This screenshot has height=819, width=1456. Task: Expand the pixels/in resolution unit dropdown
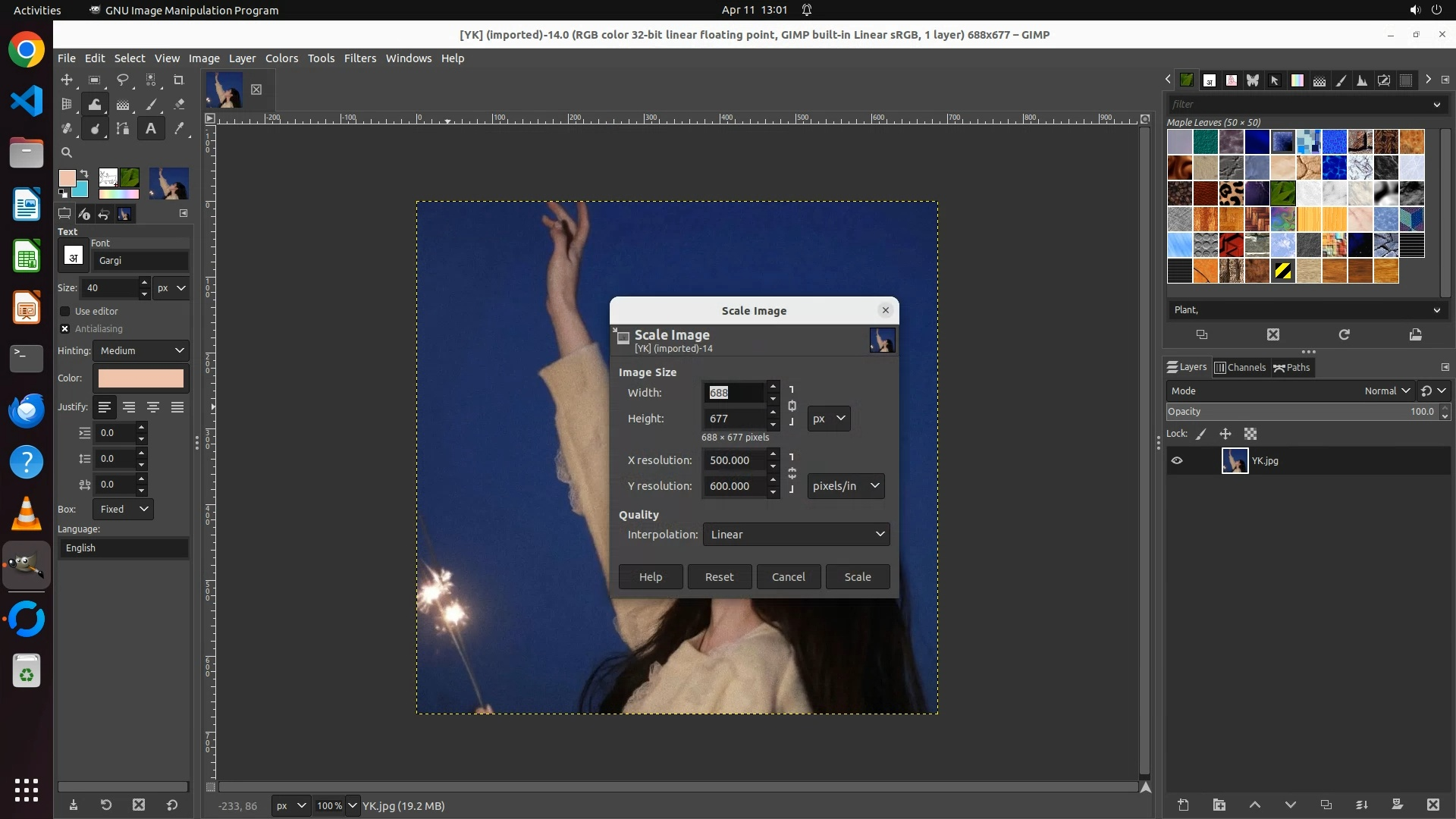tap(846, 486)
